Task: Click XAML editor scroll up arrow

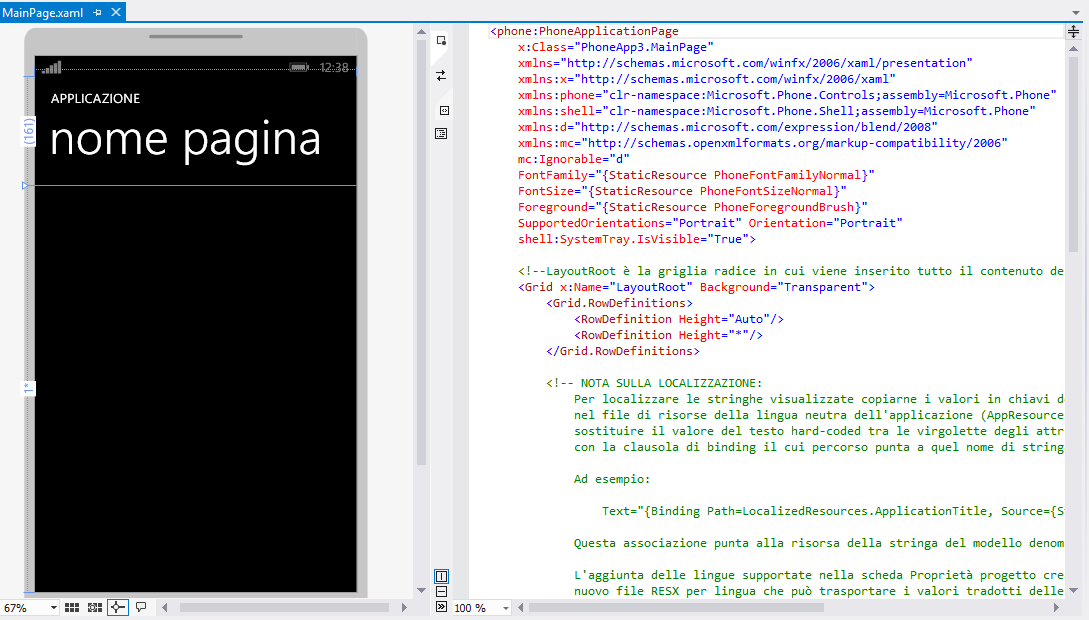Action: coord(1074,49)
